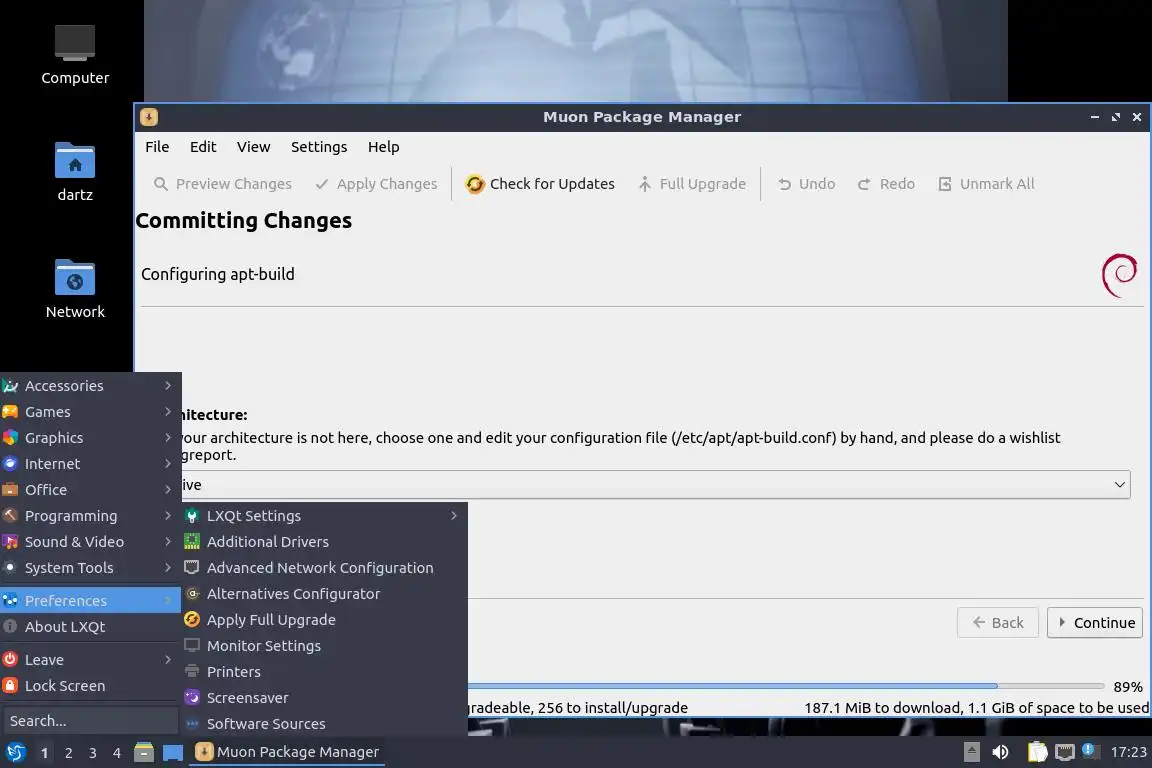The image size is (1152, 768).
Task: Click the network connection tray icon
Action: (1065, 752)
